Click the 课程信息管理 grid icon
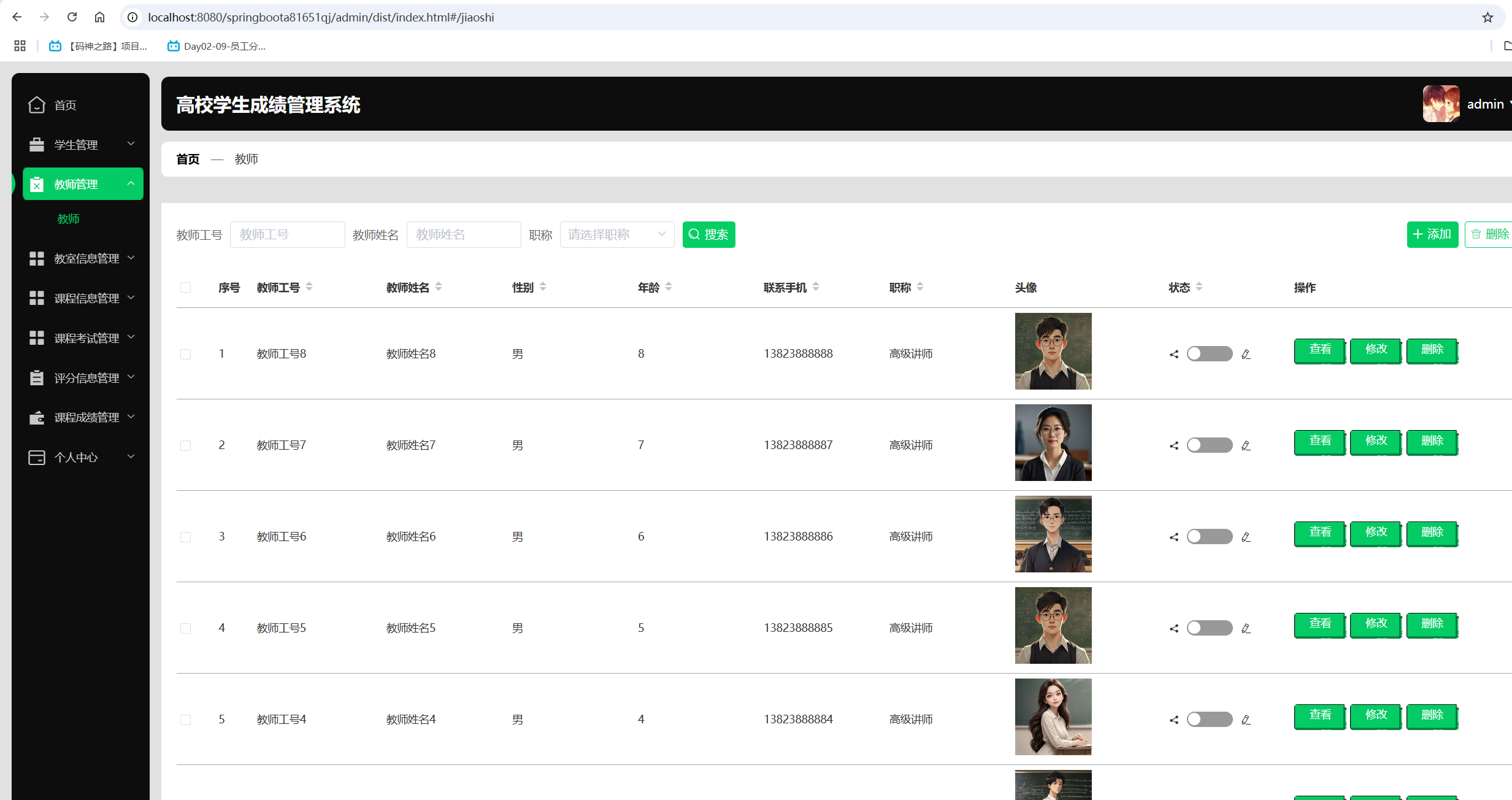1512x800 pixels. tap(37, 298)
